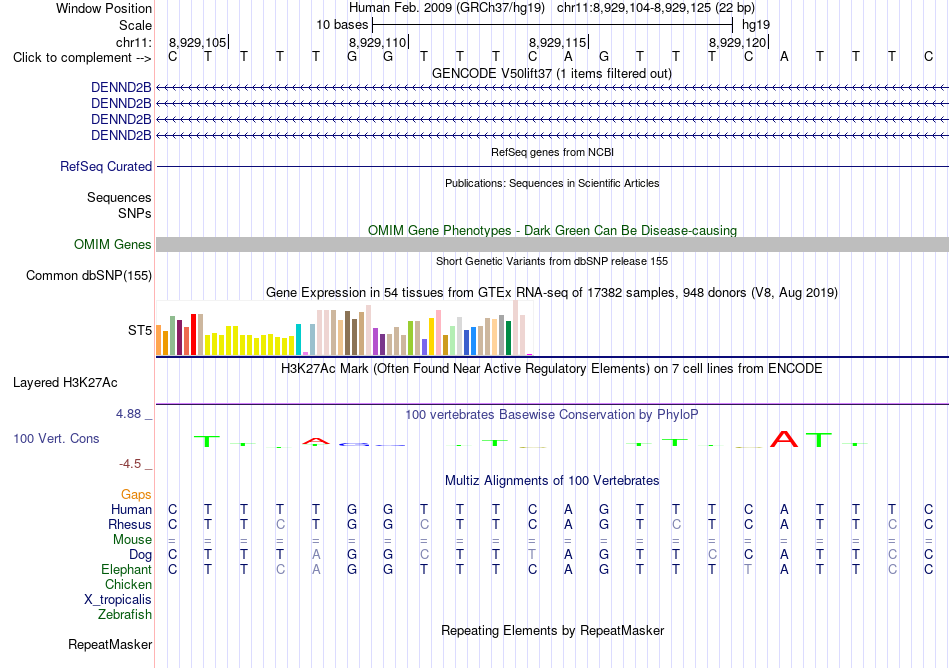The image size is (950, 668).
Task: Click the Sequences track label
Action: point(119,197)
